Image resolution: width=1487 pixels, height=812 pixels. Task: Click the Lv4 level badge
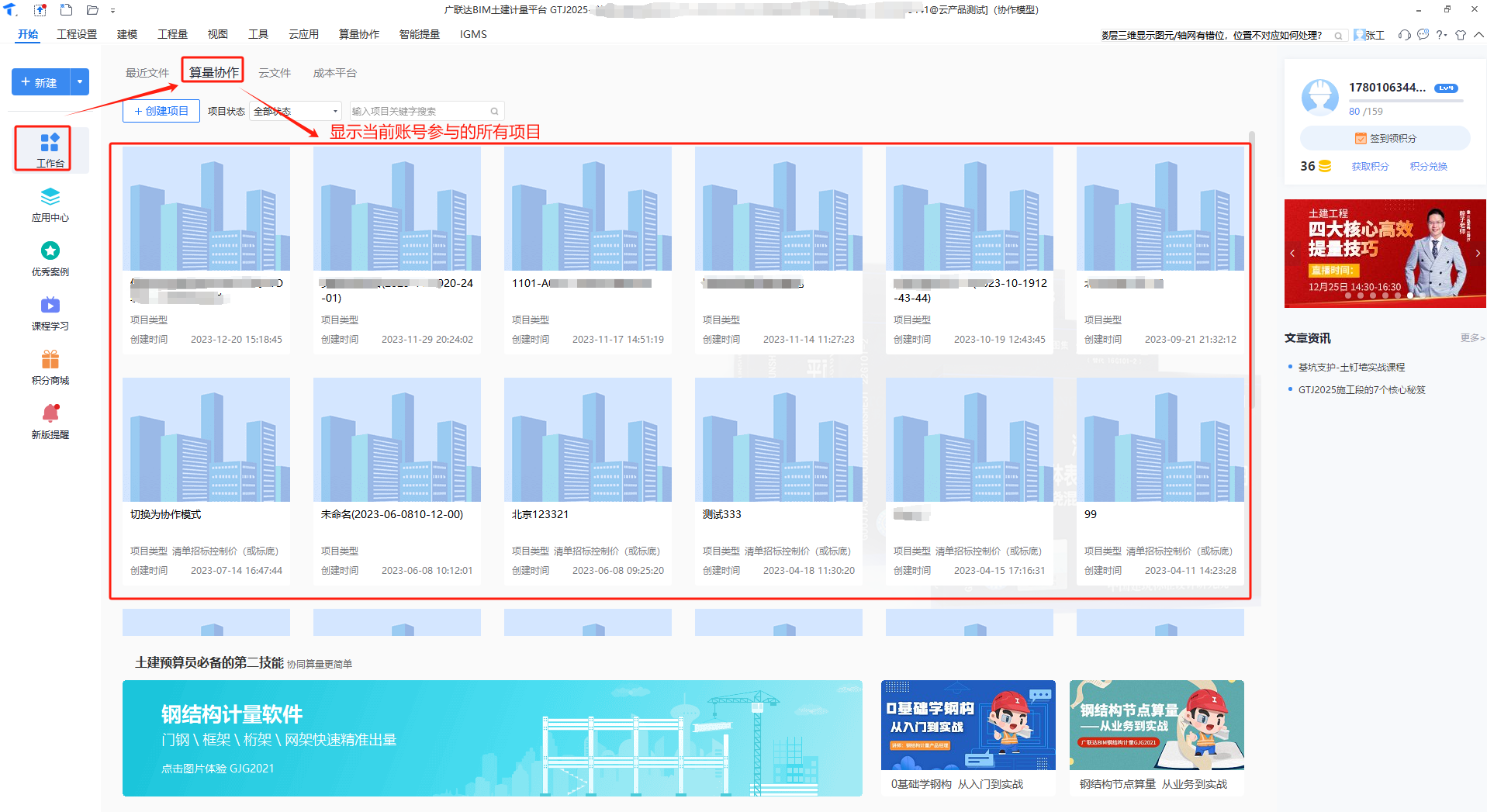pyautogui.click(x=1446, y=88)
